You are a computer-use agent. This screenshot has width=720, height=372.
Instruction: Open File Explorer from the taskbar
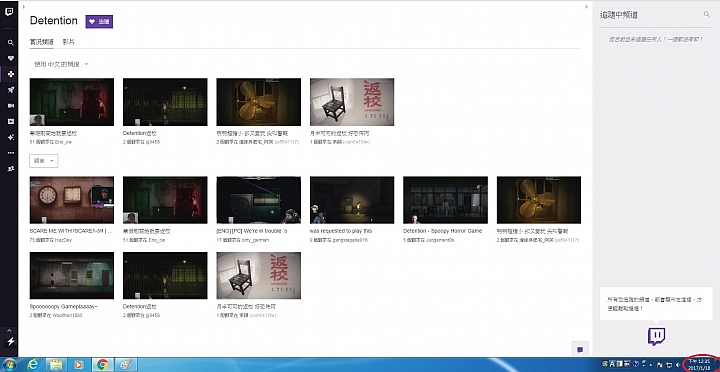pyautogui.click(x=56, y=365)
